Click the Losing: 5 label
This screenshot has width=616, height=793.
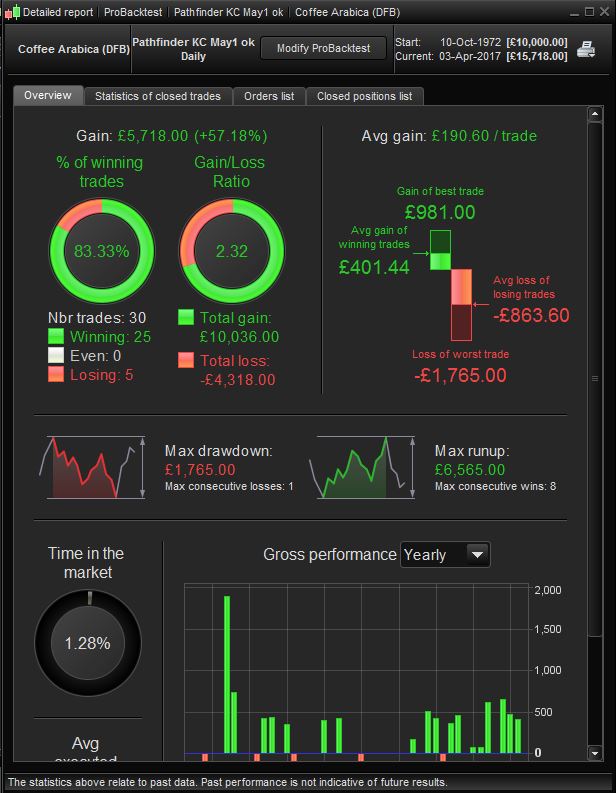click(102, 375)
